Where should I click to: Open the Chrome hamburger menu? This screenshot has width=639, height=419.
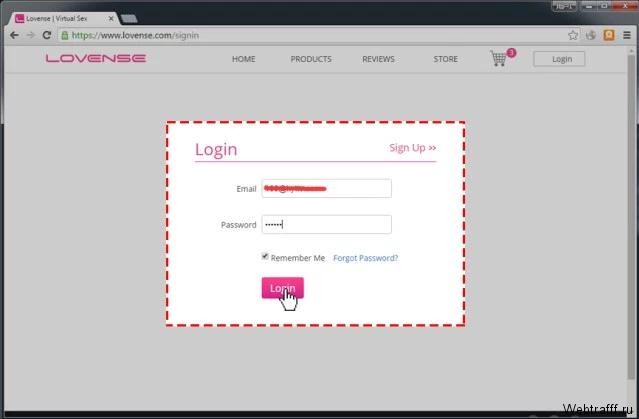point(627,35)
